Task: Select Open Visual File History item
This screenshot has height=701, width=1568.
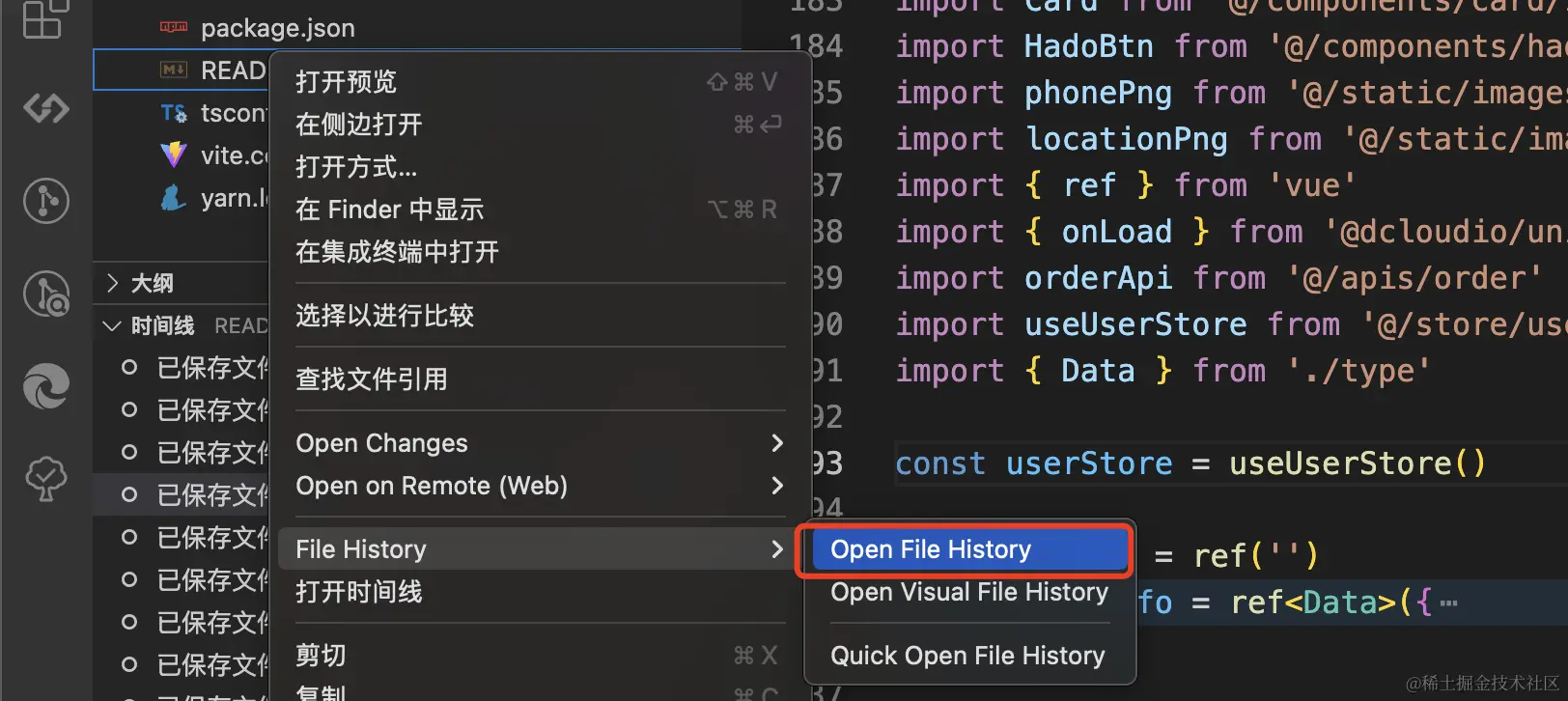Action: coord(969,592)
